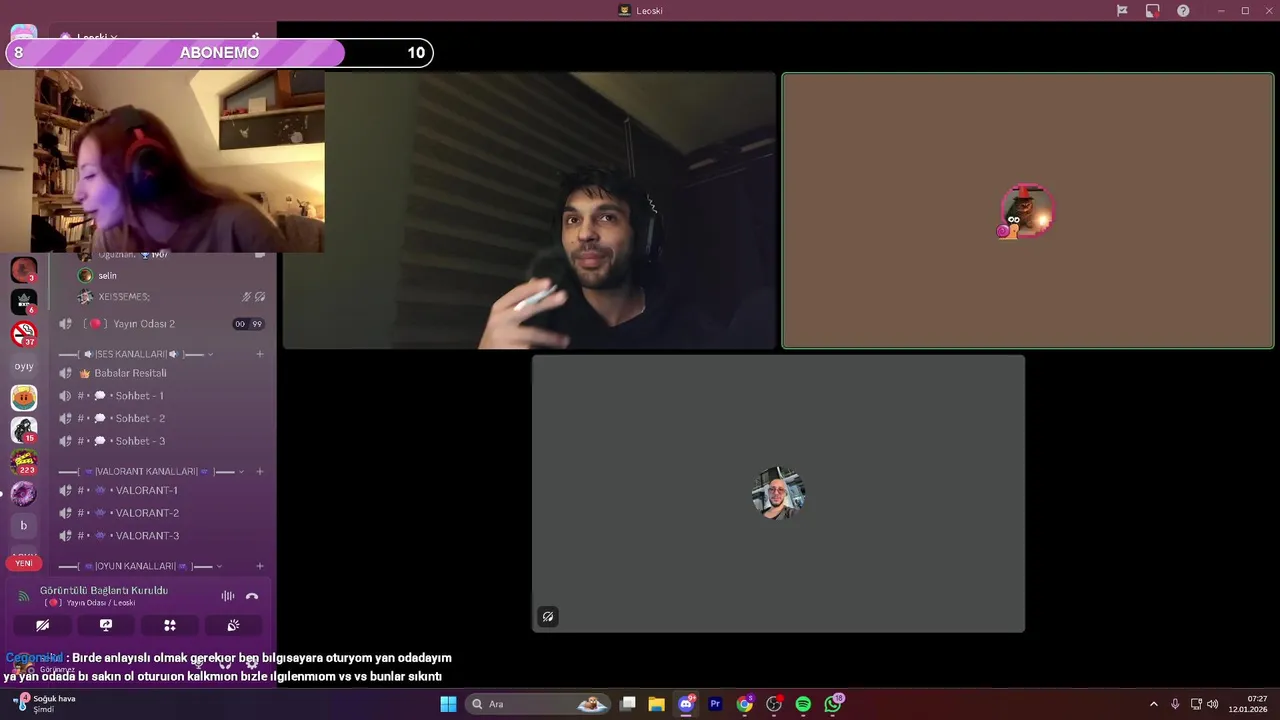
Task: Add channel to OYUN KANALLARI category
Action: click(260, 566)
